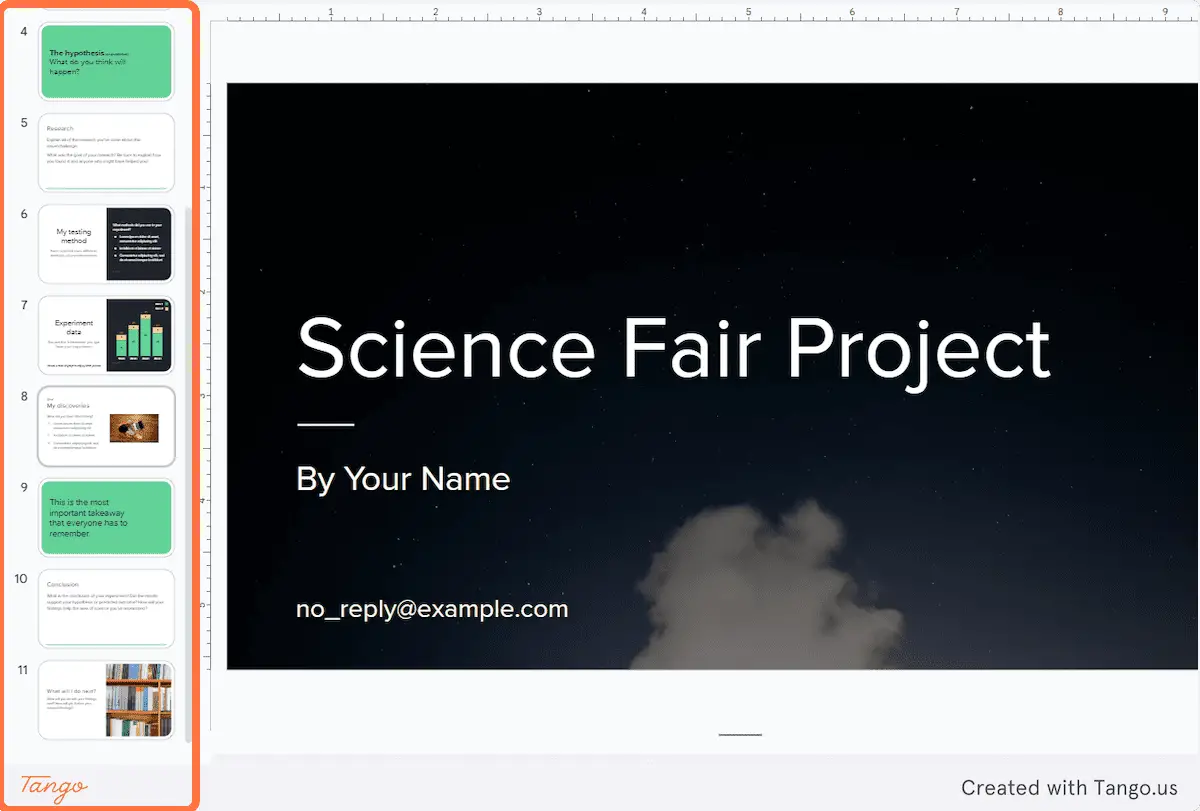Click the 'Science Fair Project' title text
The width and height of the screenshot is (1200, 811).
[674, 349]
